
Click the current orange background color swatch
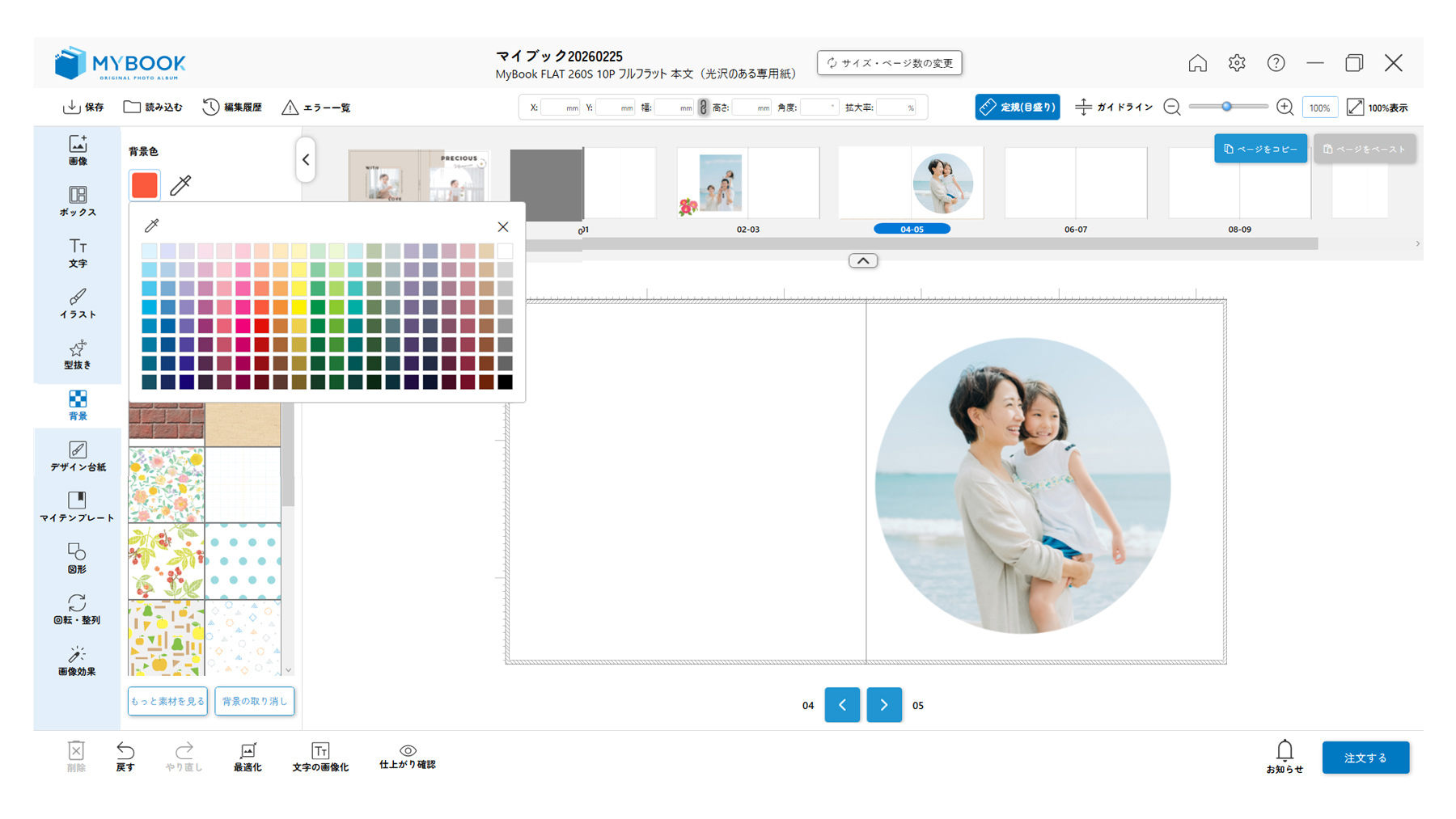tap(145, 185)
